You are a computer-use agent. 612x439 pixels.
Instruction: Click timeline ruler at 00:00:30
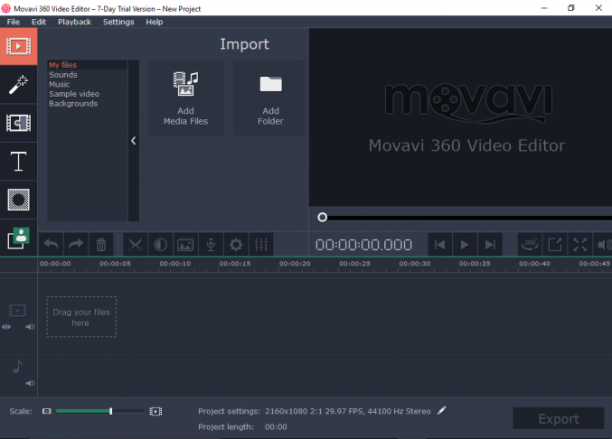click(x=415, y=264)
